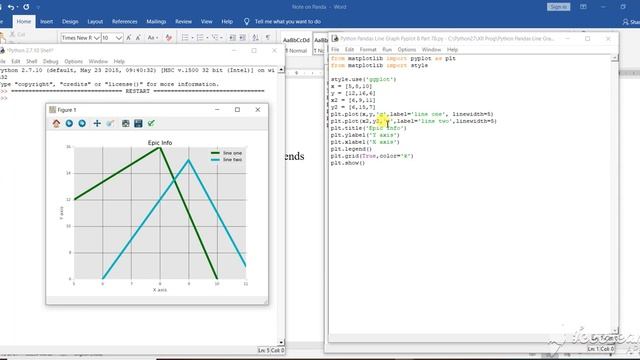Redo action in Word title bar
The height and width of the screenshot is (360, 640).
click(x=26, y=7)
